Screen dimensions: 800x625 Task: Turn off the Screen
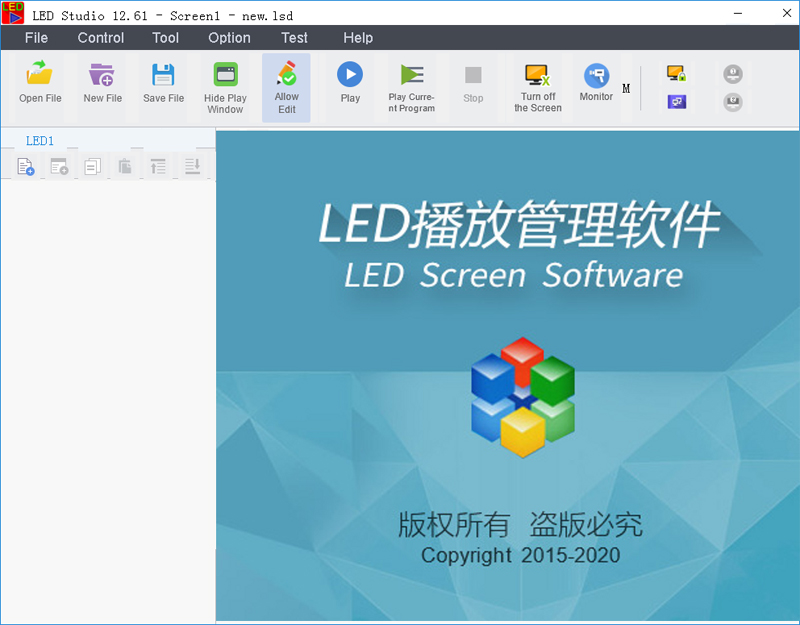537,85
